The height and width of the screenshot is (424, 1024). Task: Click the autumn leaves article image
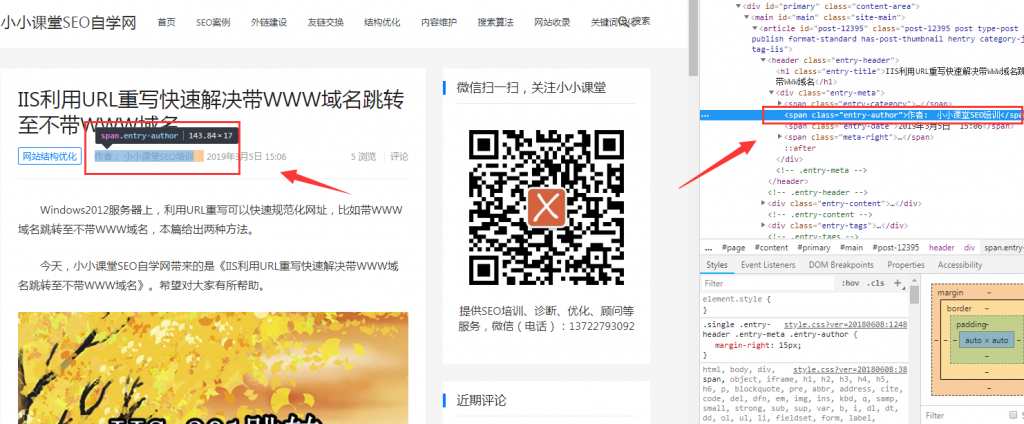click(213, 368)
